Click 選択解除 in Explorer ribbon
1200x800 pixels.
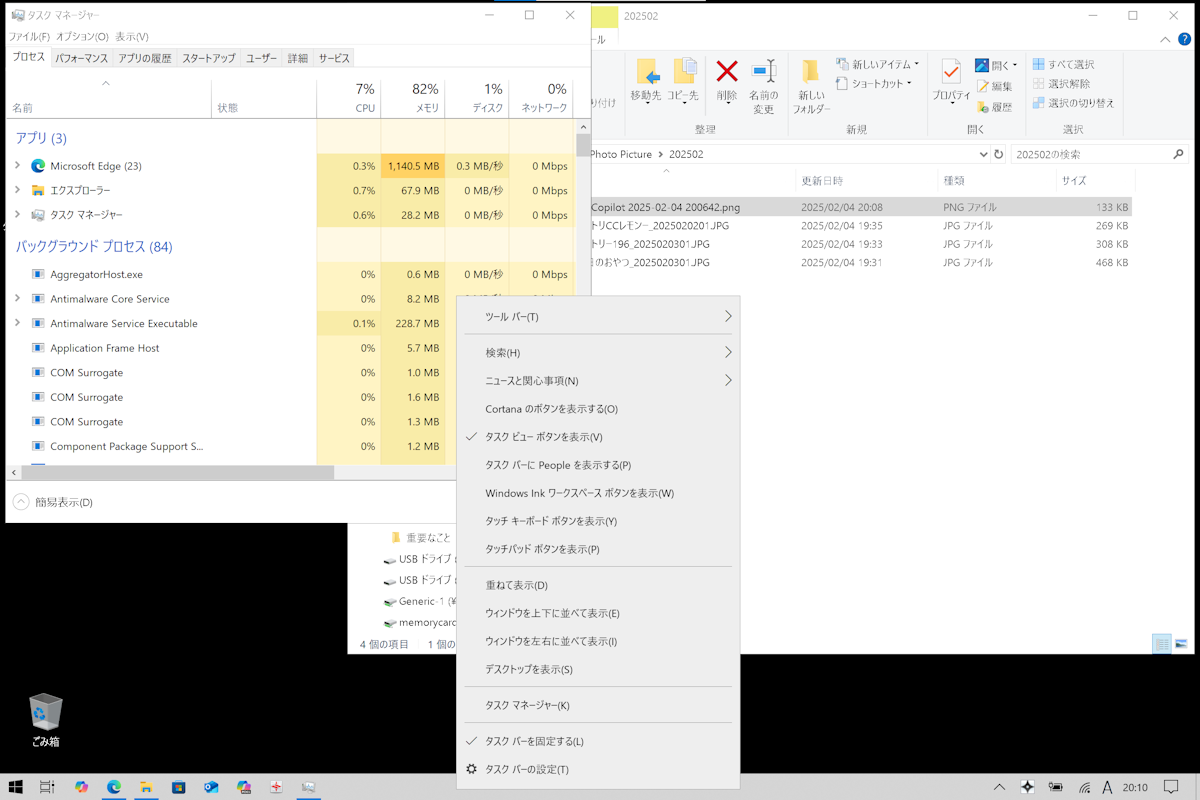[x=1062, y=83]
